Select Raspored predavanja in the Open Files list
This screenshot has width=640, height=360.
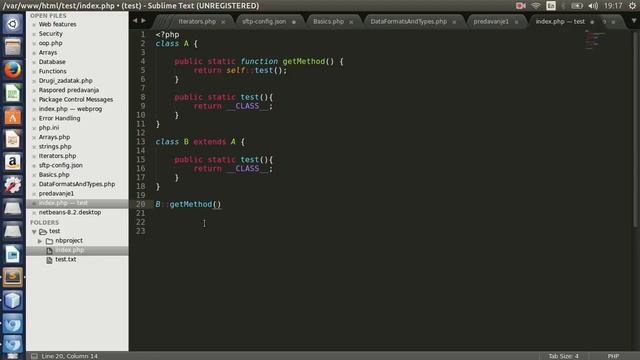pos(69,90)
